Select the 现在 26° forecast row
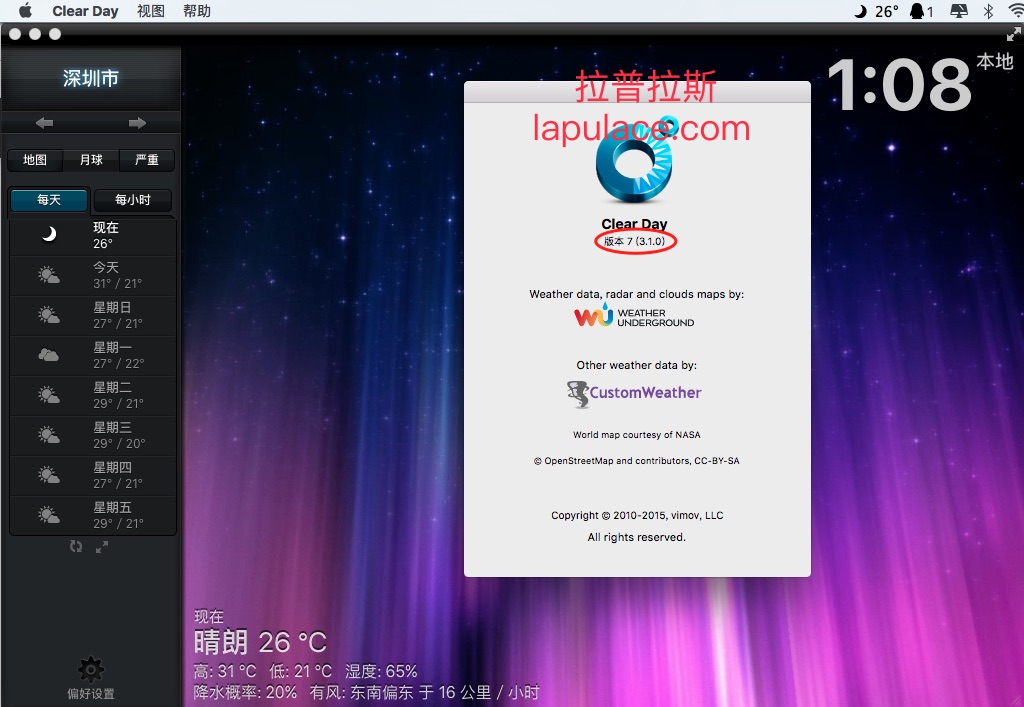 pos(93,236)
